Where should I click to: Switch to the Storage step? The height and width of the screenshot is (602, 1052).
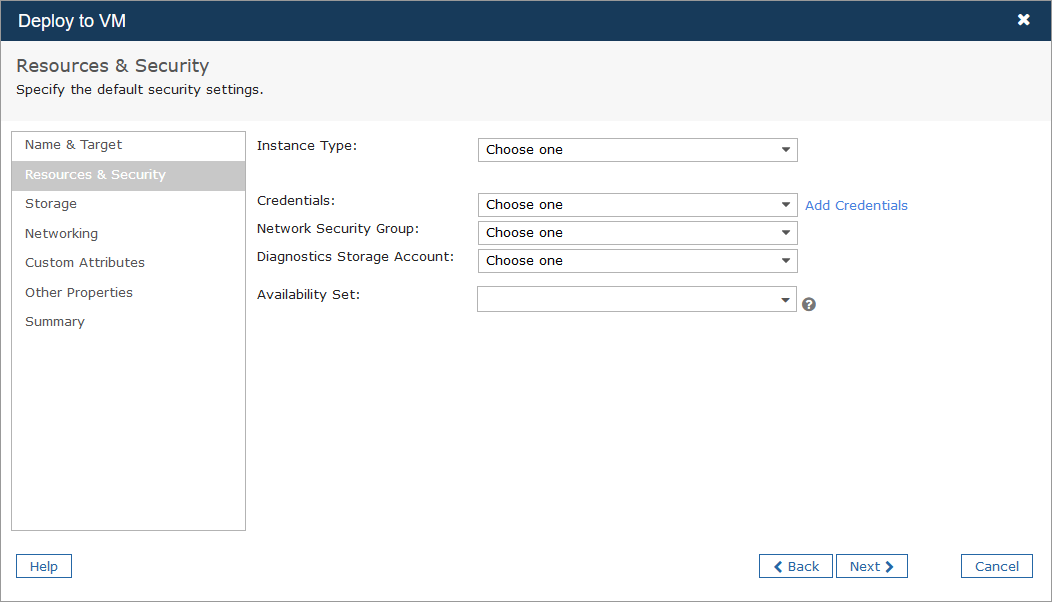(x=128, y=204)
